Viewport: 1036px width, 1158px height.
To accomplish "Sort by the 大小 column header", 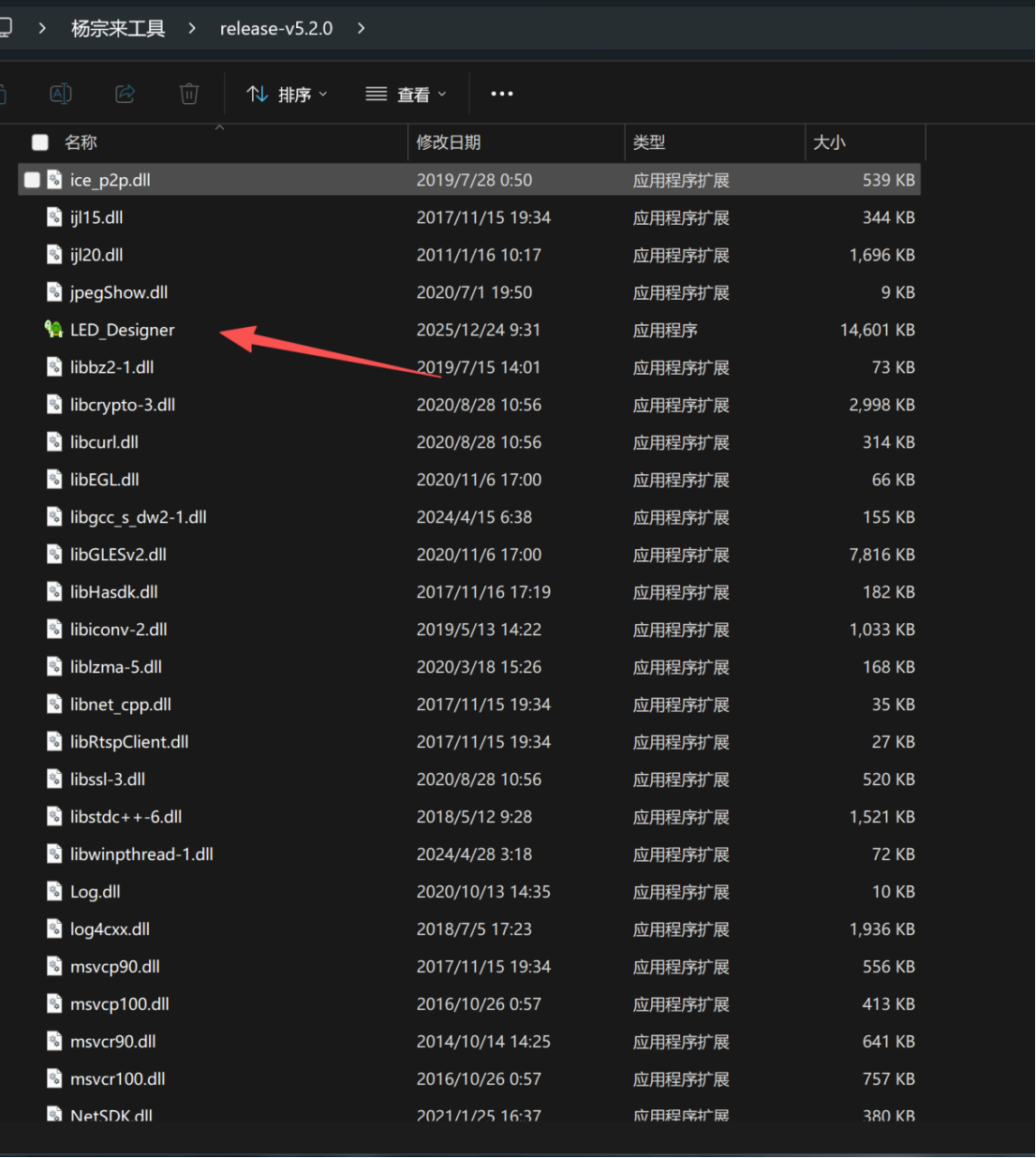I will [x=830, y=142].
